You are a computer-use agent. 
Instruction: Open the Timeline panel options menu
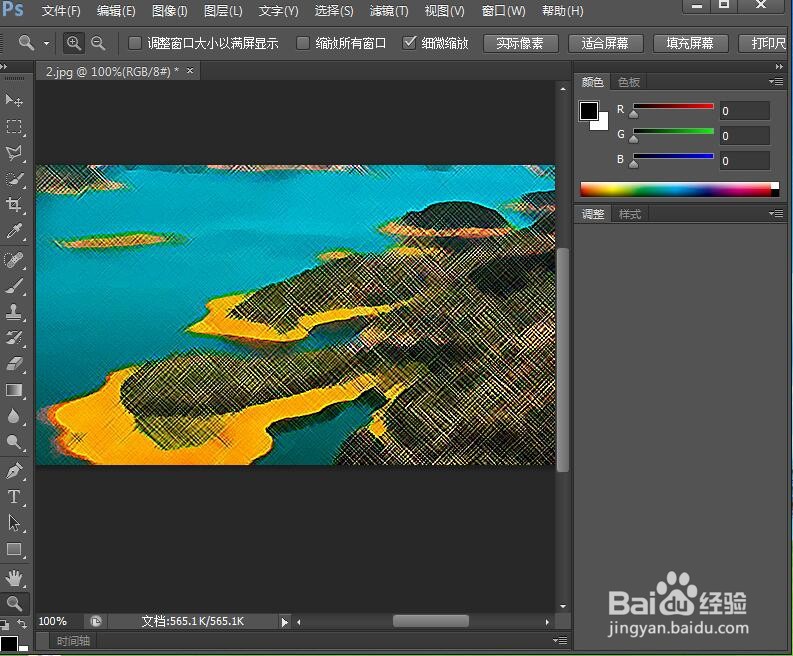coord(560,641)
